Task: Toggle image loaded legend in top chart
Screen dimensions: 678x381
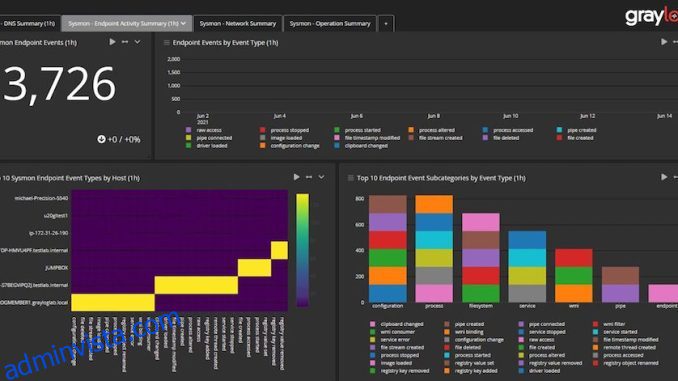Action: (x=281, y=138)
